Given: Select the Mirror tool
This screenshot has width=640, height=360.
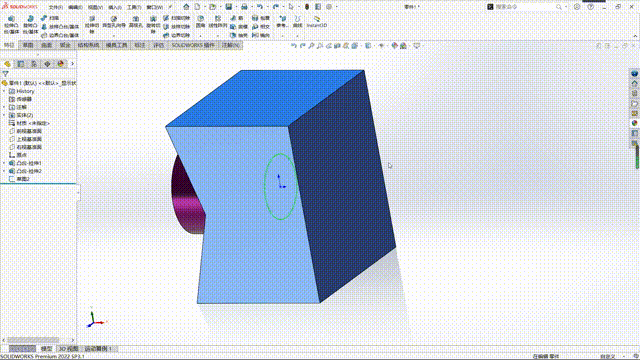Looking at the screenshot, I should (x=260, y=36).
